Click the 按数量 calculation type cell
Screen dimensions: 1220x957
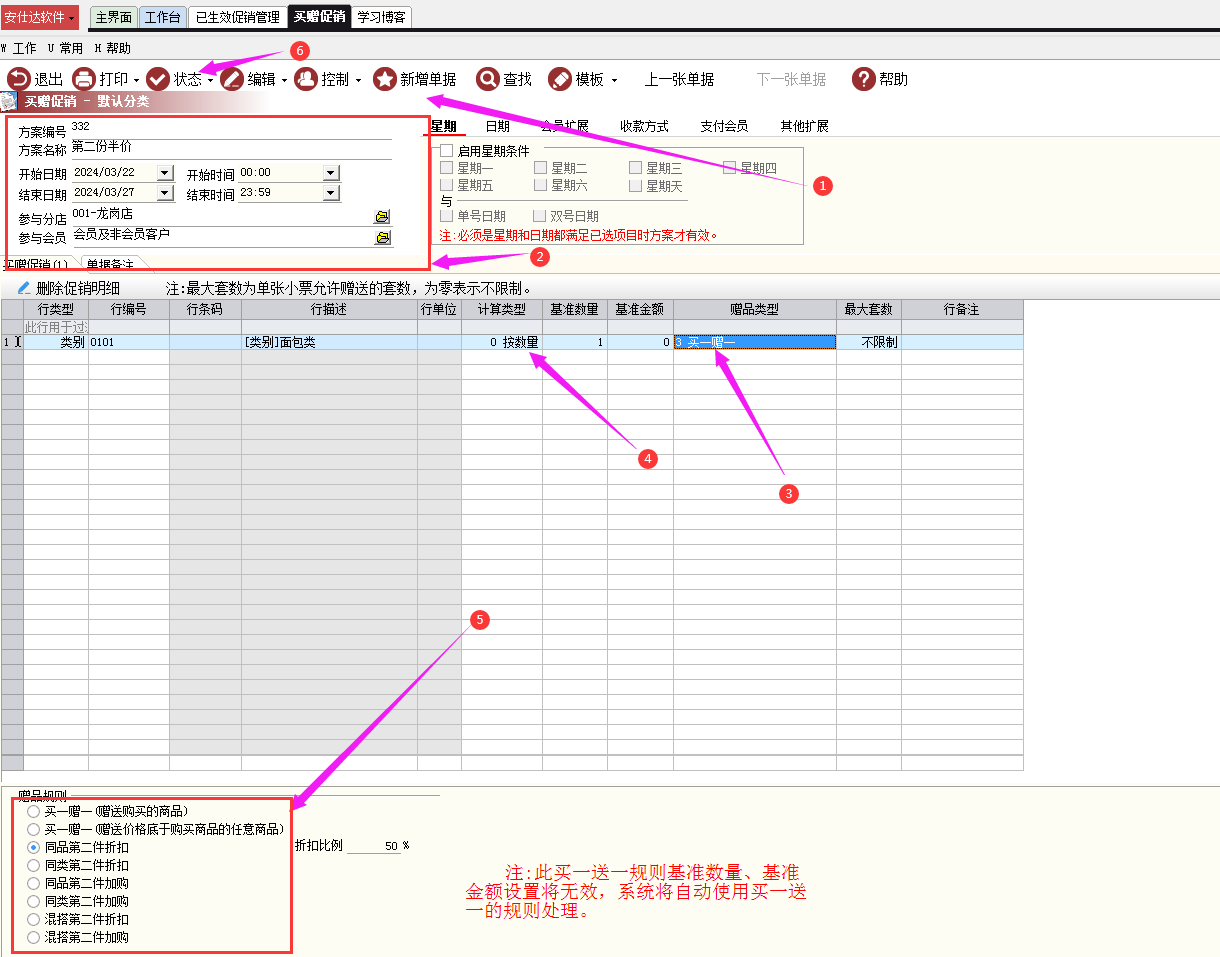pos(502,342)
